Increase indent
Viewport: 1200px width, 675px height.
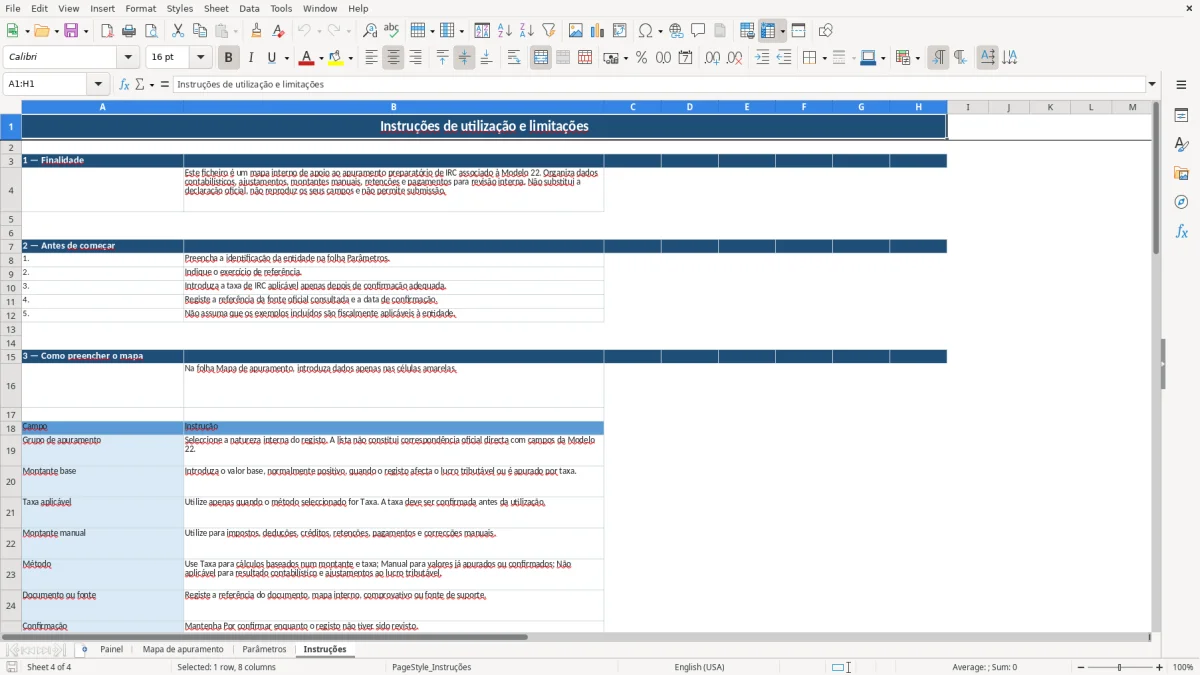coord(762,58)
